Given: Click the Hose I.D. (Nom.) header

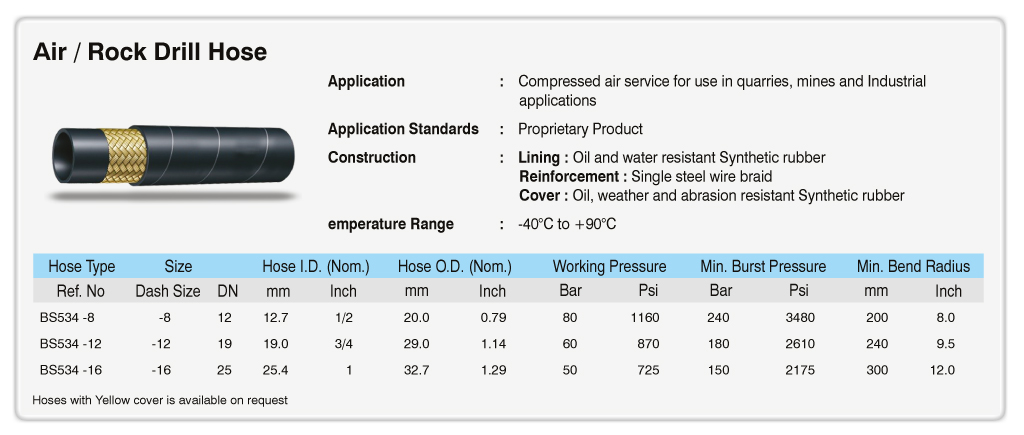Looking at the screenshot, I should pyautogui.click(x=316, y=266).
